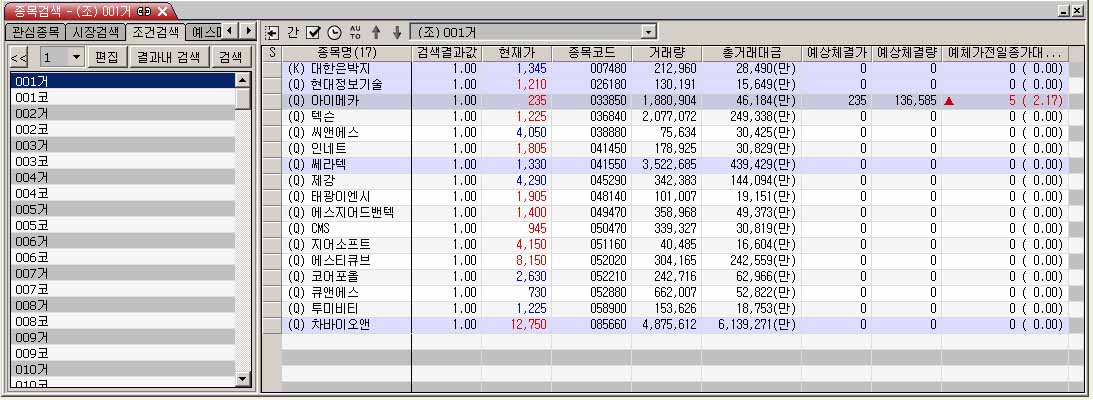This screenshot has height=400, width=1093.
Task: Select 001코 in the condition list
Action: [123, 97]
